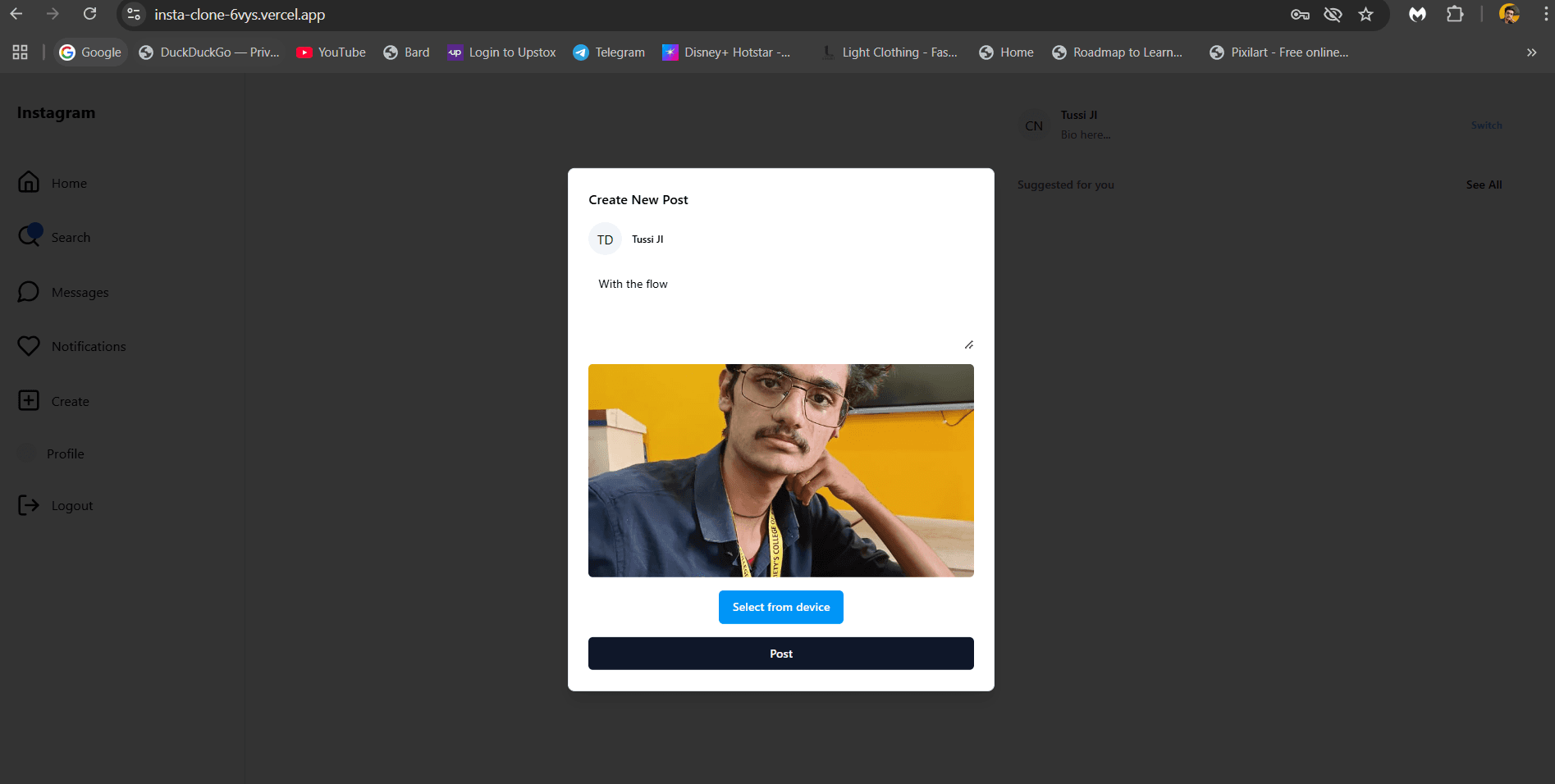The height and width of the screenshot is (784, 1555).
Task: Click the Search magnifier icon in sidebar
Action: pyautogui.click(x=30, y=235)
